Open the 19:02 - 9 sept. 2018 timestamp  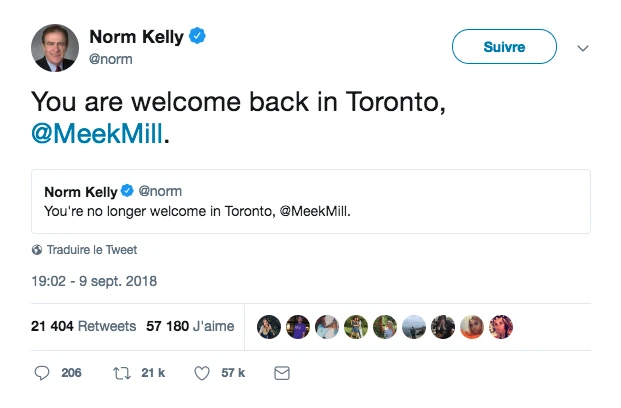(94, 281)
